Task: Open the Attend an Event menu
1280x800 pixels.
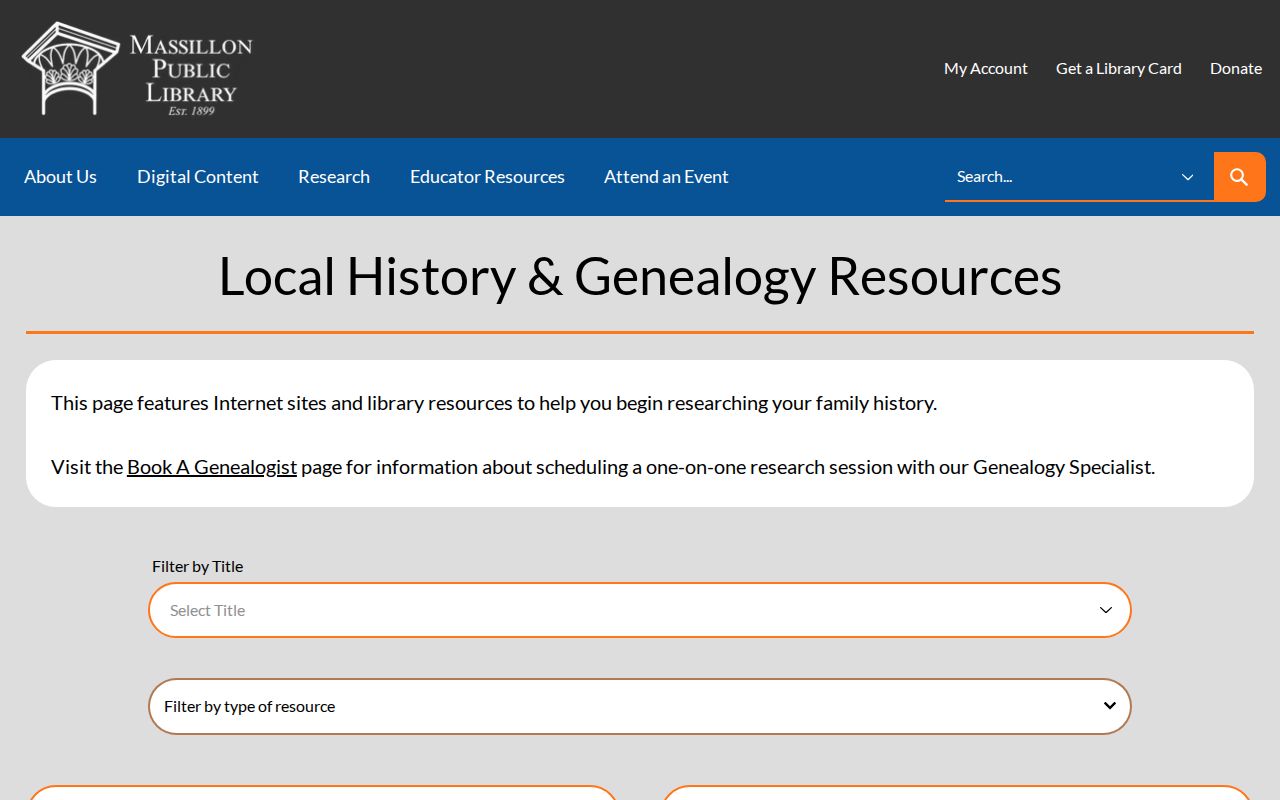Action: click(x=666, y=177)
